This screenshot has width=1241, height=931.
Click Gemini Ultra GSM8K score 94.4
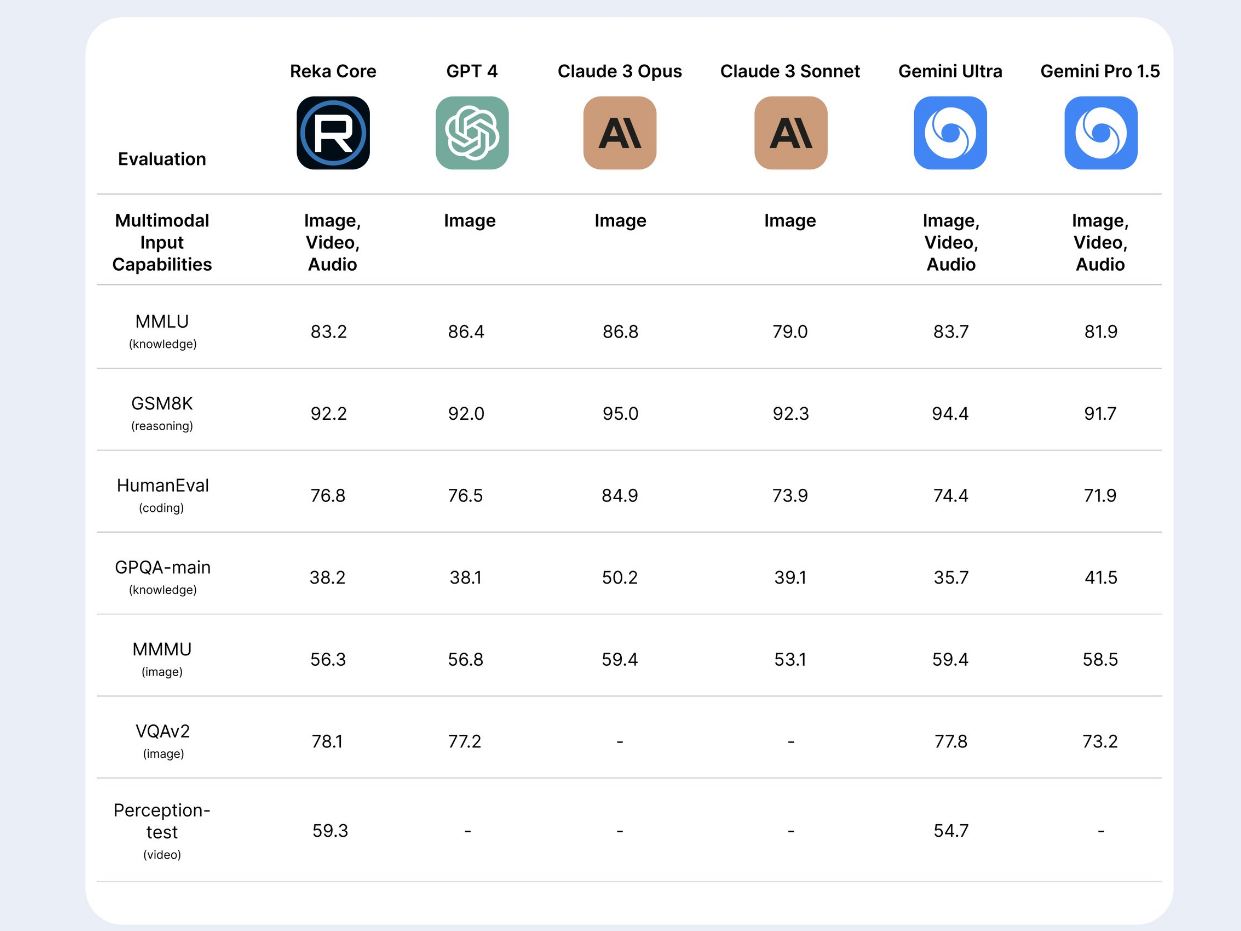(950, 413)
